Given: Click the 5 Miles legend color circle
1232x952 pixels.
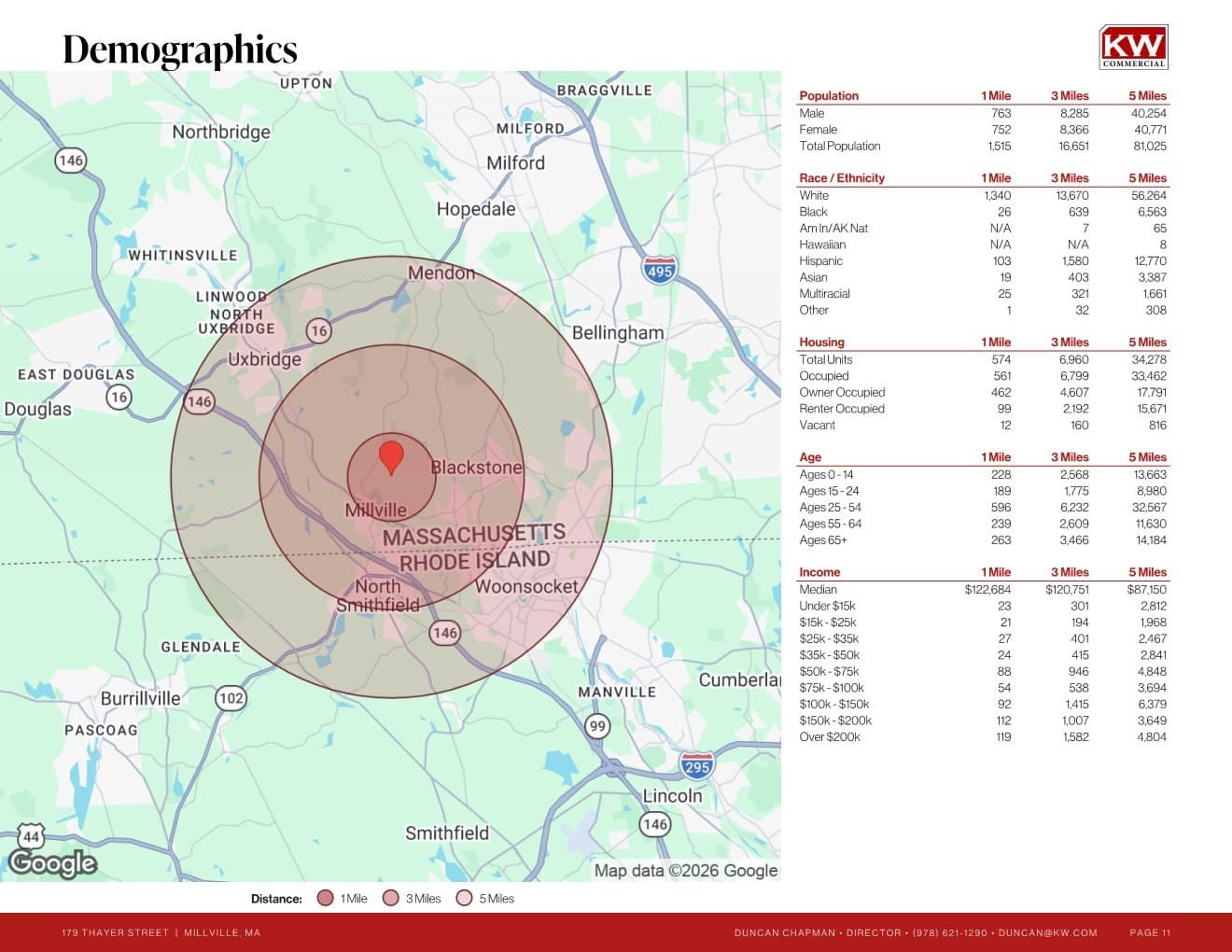Looking at the screenshot, I should tap(464, 898).
